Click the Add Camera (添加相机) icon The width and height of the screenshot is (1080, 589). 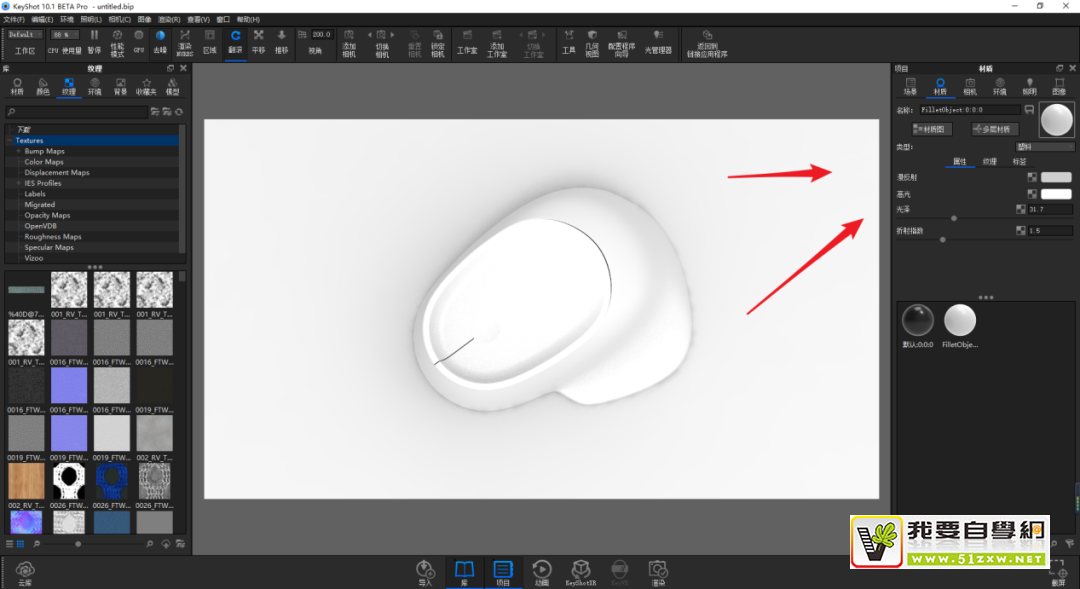click(x=349, y=40)
